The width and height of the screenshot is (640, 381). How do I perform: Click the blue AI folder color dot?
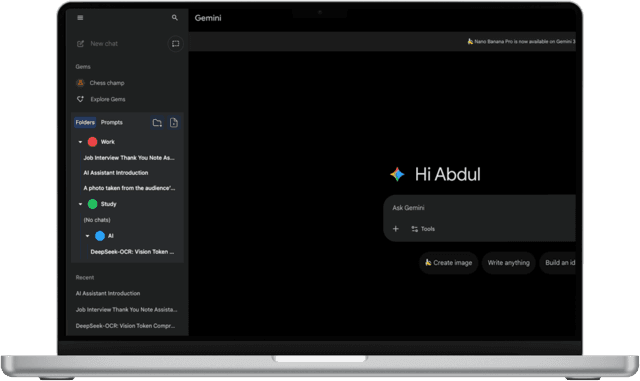(100, 236)
